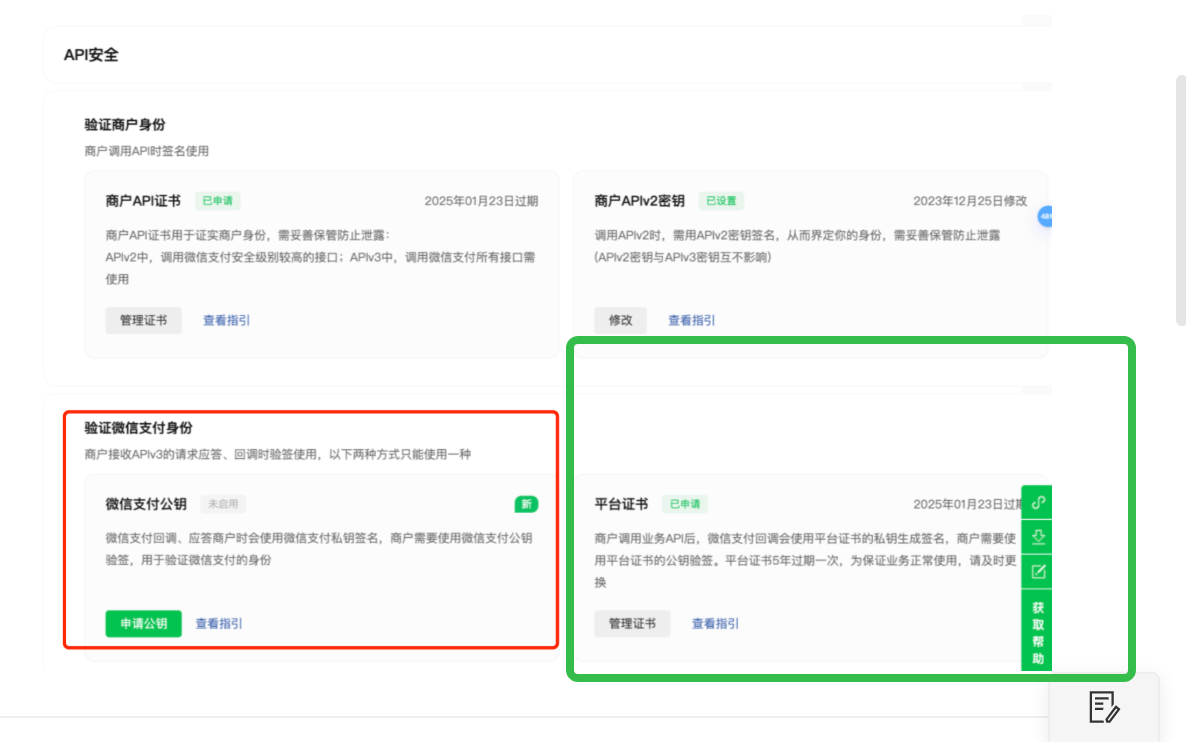Click the green 申请公钥 button
The image size is (1186, 742).
144,623
